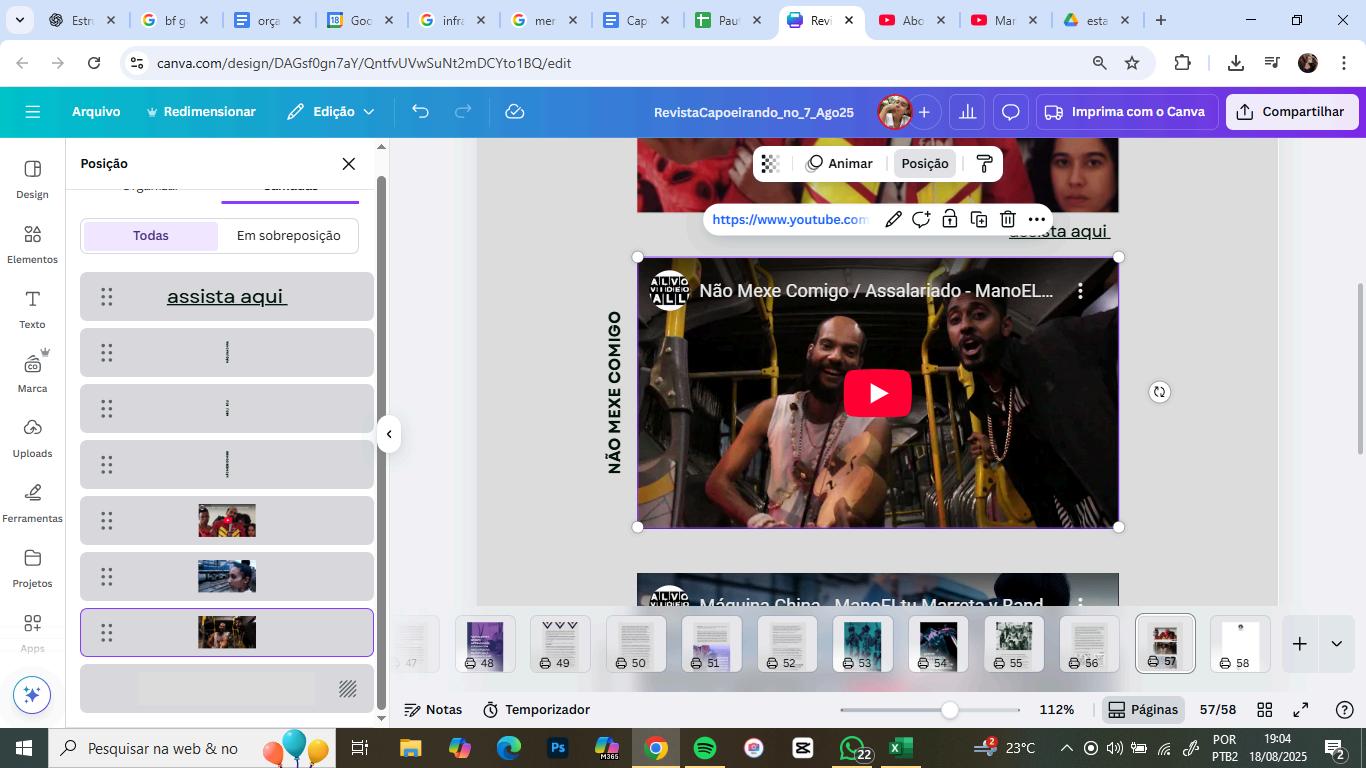
Task: Open the youtube.com link in floating toolbar
Action: pos(790,219)
